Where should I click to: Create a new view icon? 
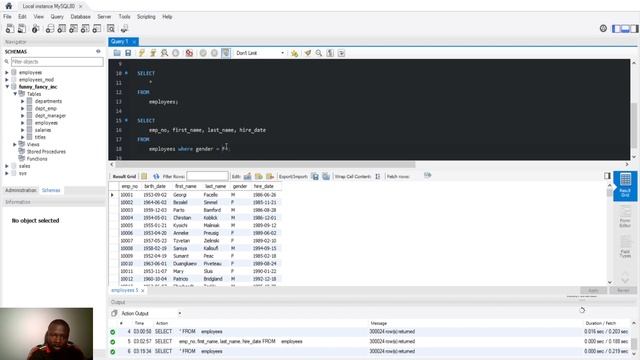[73, 29]
